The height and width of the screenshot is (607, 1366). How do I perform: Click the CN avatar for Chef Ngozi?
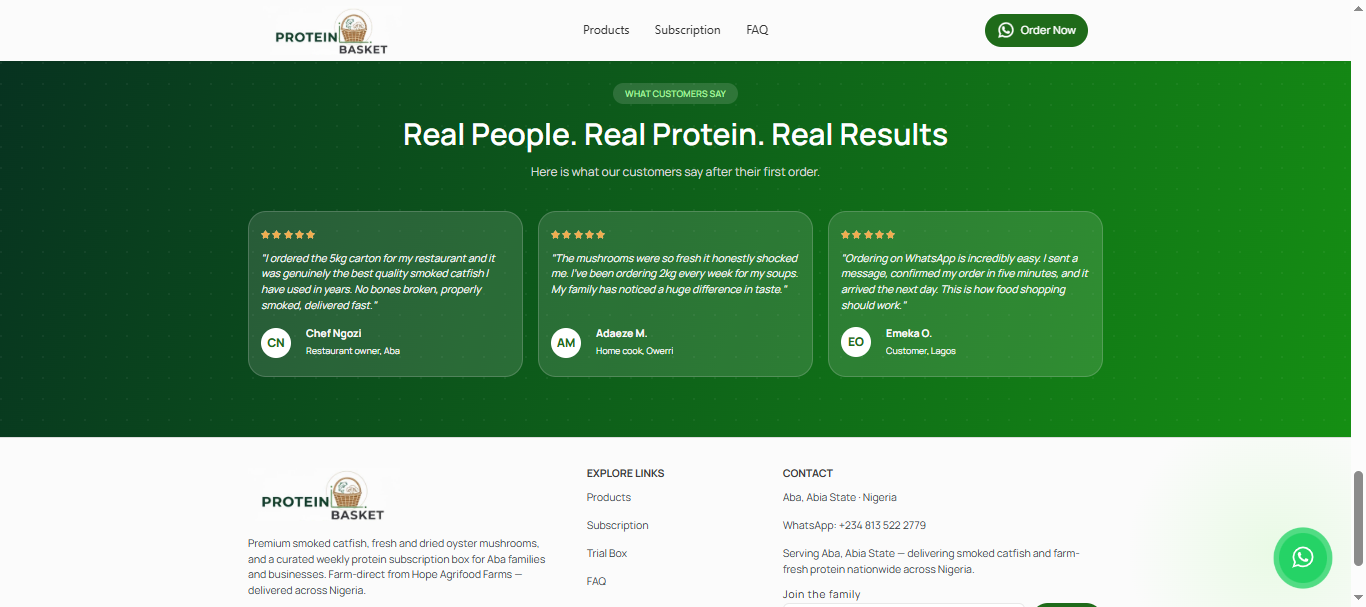[x=276, y=342]
